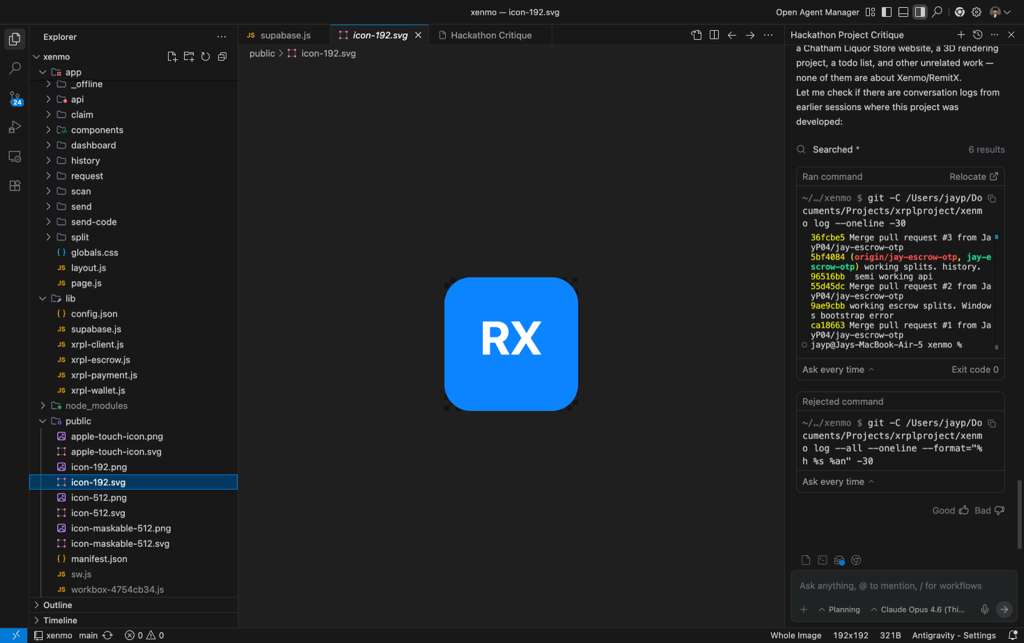Click microphone voice input icon
Screen dimensions: 1024x643
click(x=984, y=609)
